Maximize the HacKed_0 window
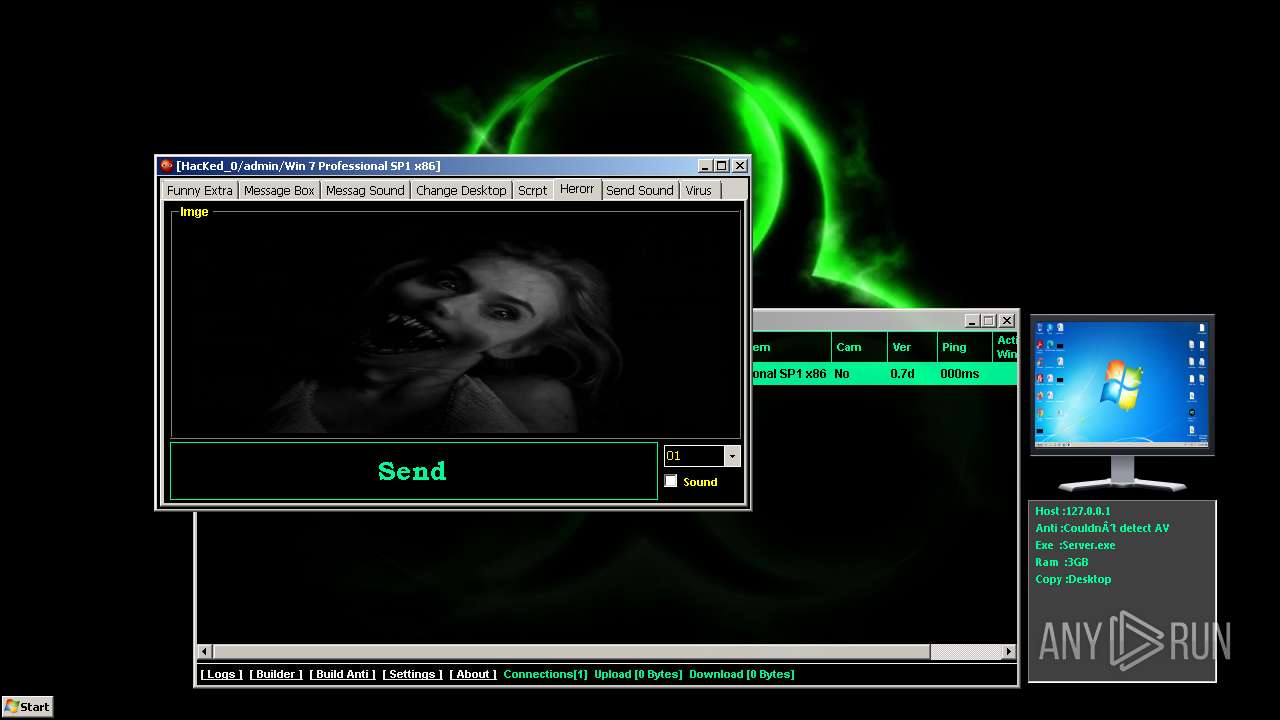Screen dimensions: 1280x720 pyautogui.click(x=721, y=166)
